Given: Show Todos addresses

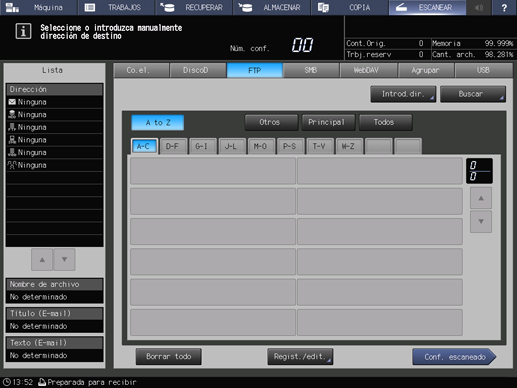Looking at the screenshot, I should click(386, 122).
